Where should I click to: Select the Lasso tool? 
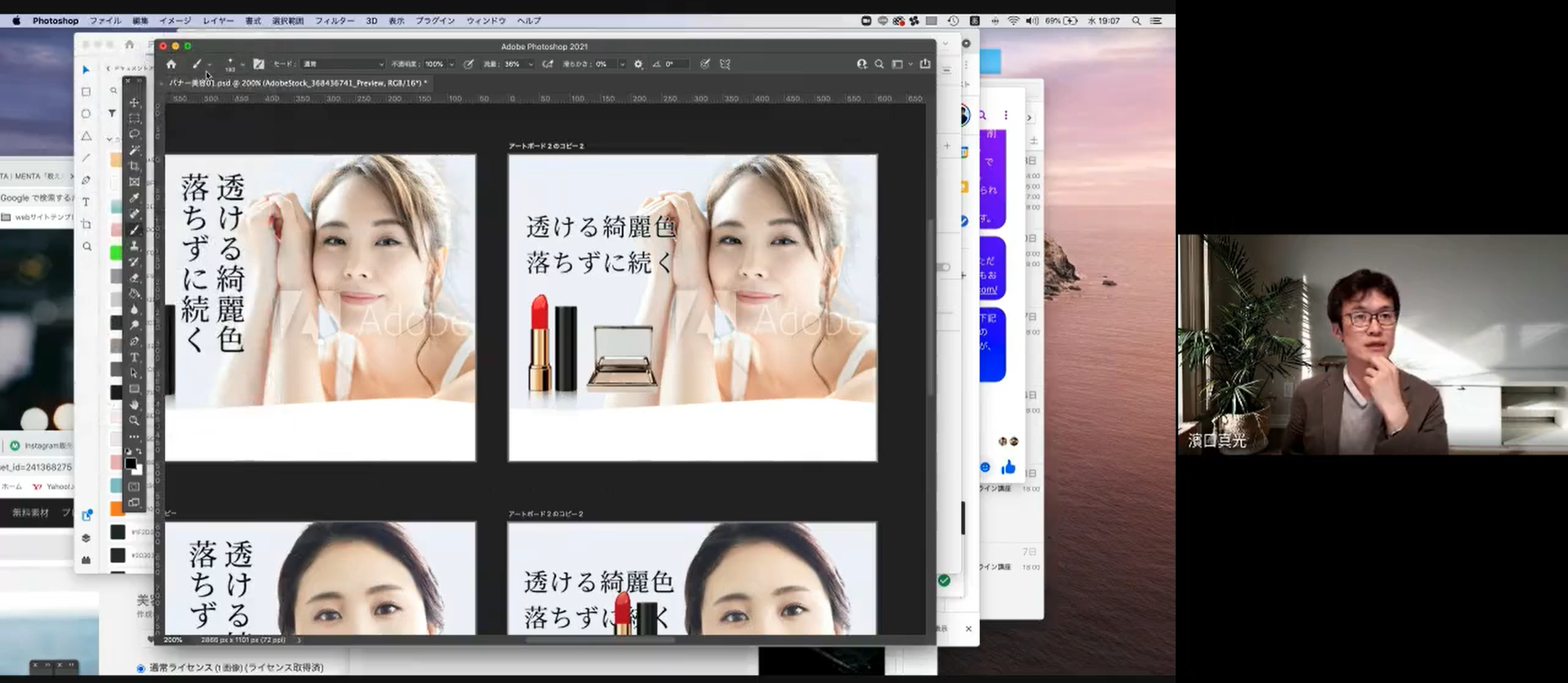134,134
